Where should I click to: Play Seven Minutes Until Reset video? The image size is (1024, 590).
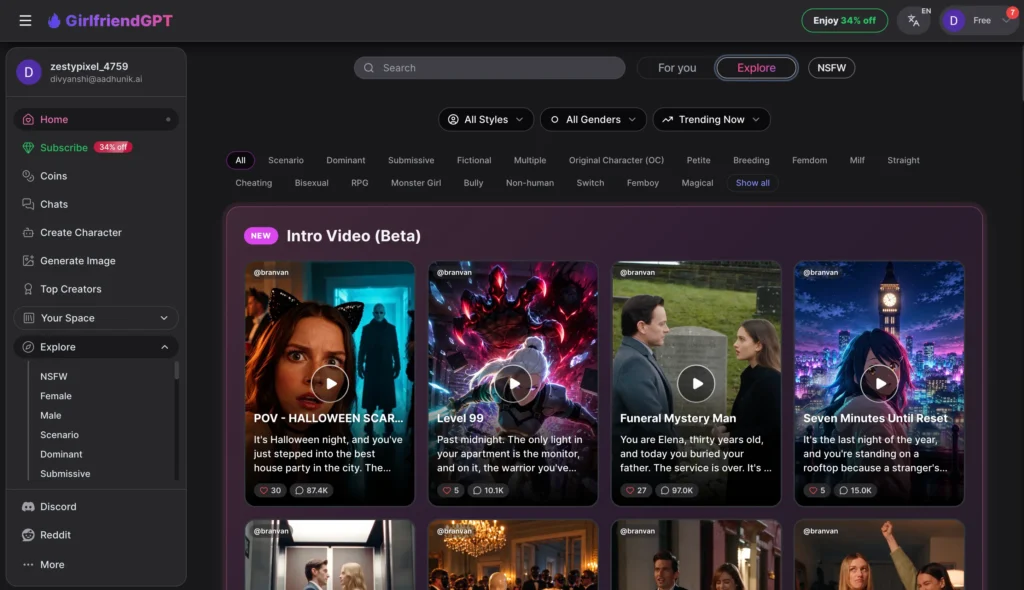tap(880, 384)
